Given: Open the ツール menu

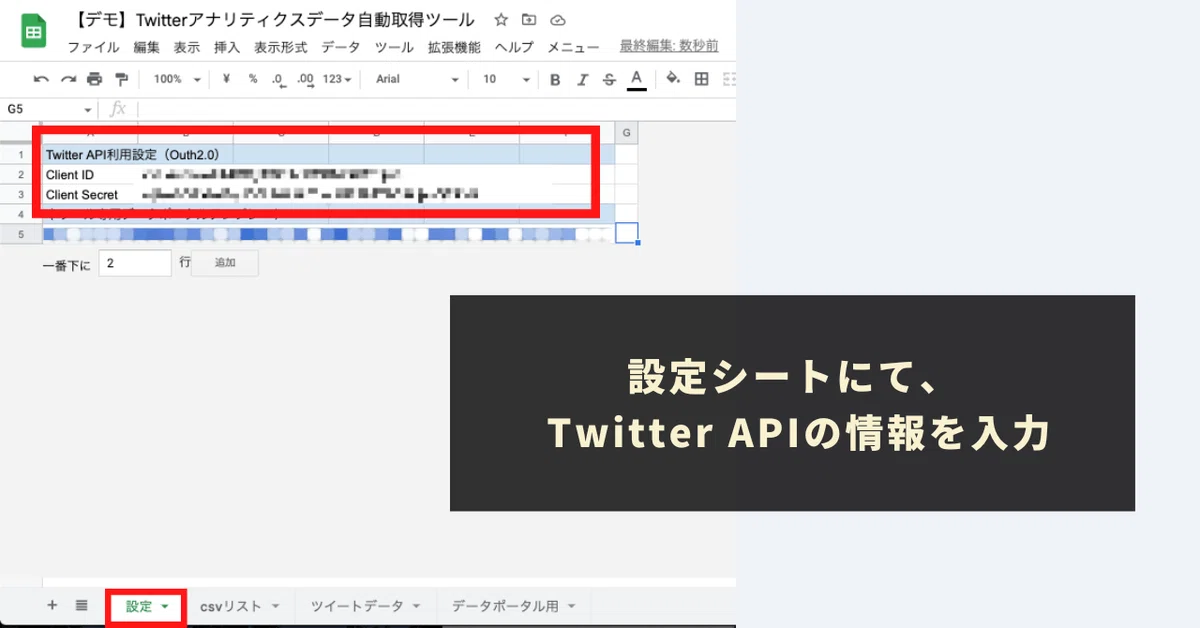Looking at the screenshot, I should point(394,47).
